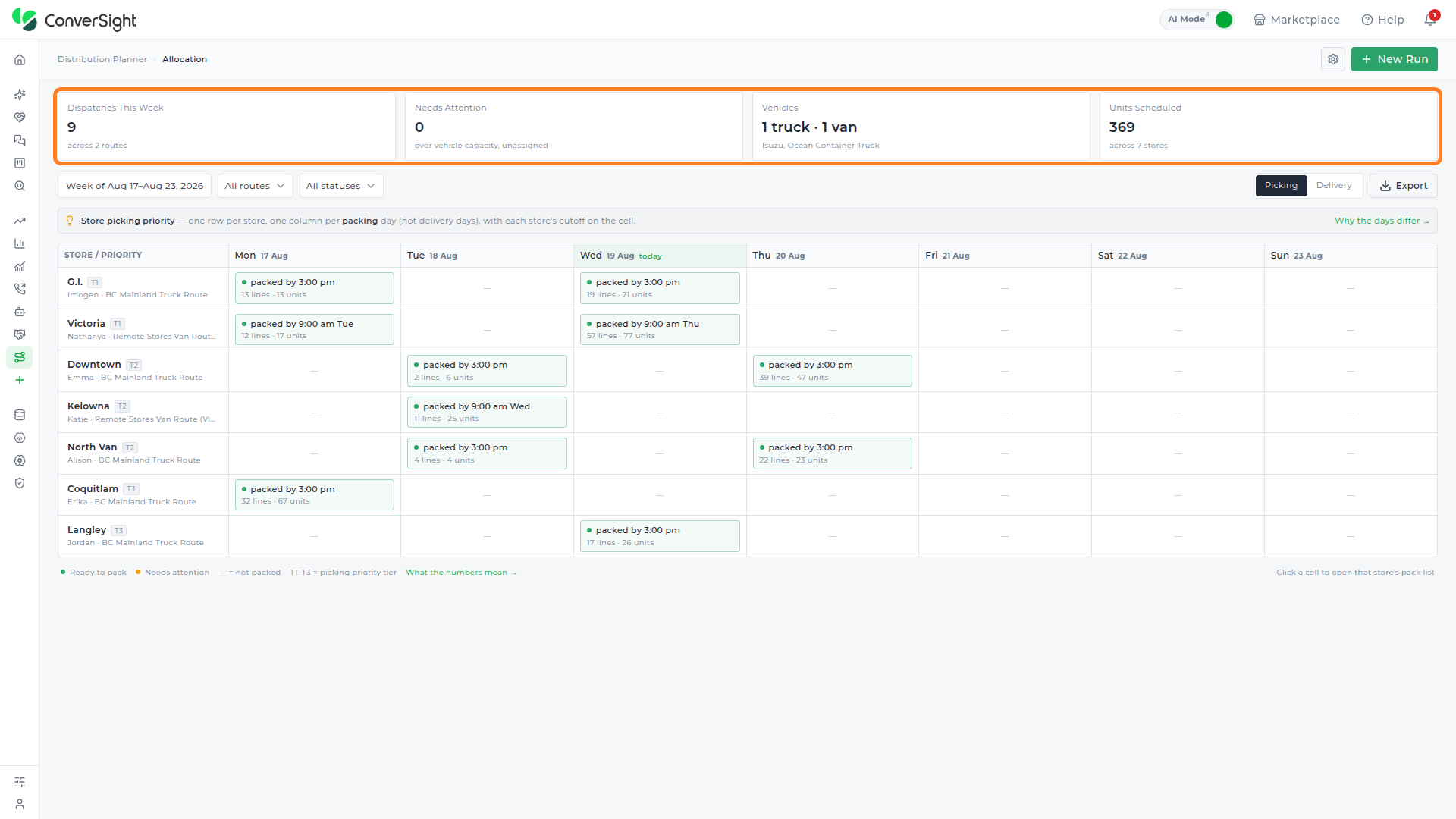The image size is (1456, 819).
Task: Open the notifications bell icon
Action: pyautogui.click(x=1430, y=20)
